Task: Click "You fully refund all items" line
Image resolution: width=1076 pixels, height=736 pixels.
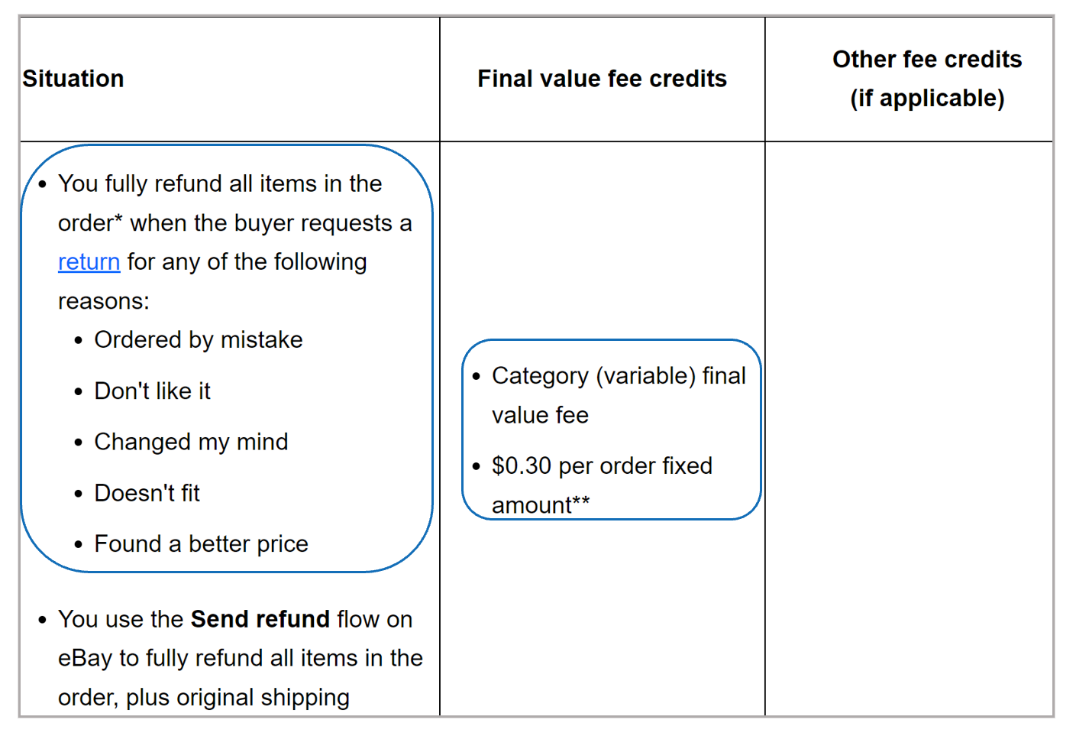Action: (x=220, y=184)
